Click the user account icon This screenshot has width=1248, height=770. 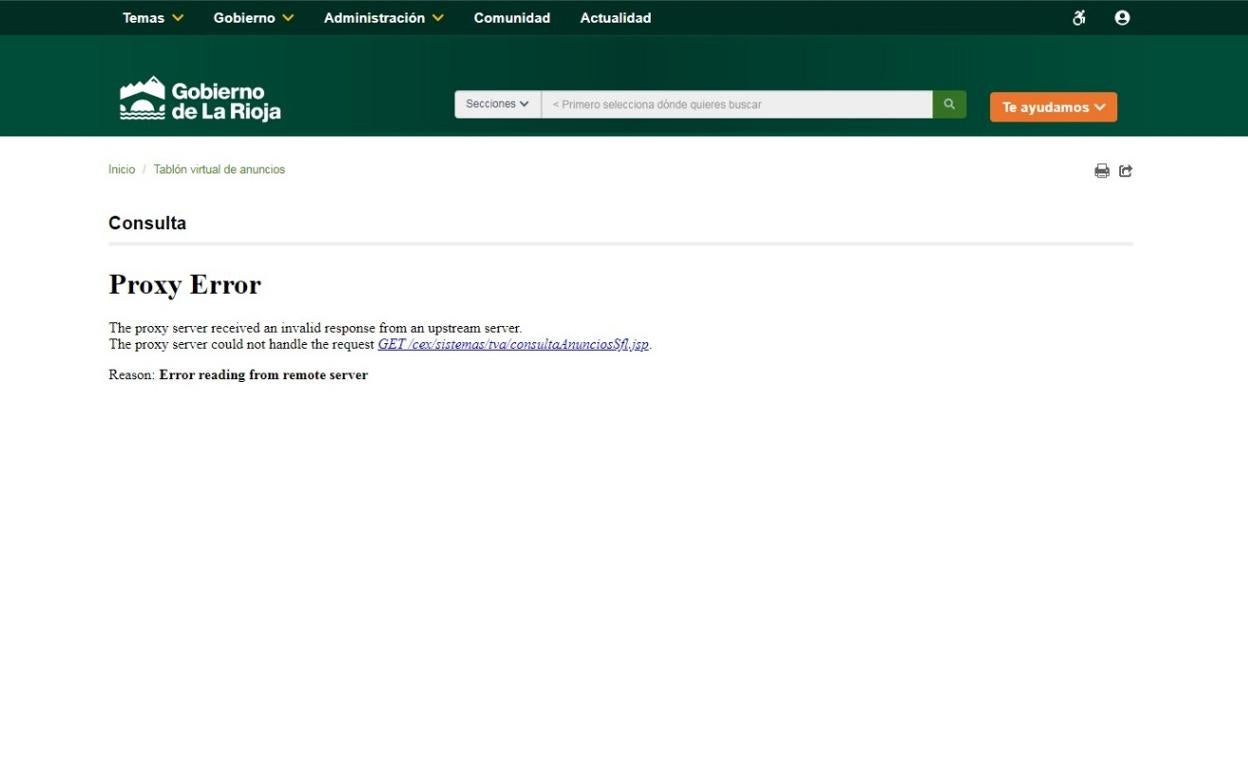coord(1122,18)
